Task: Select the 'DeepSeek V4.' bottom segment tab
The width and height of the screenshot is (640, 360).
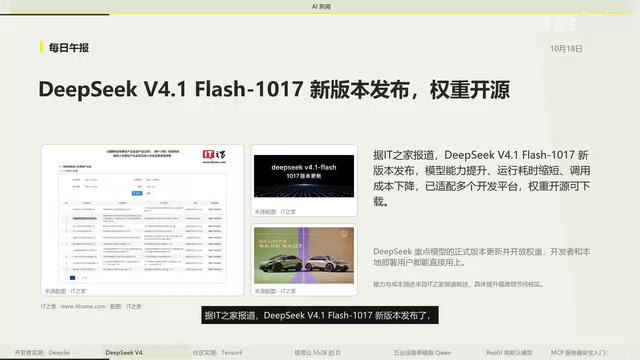Action: [x=124, y=353]
